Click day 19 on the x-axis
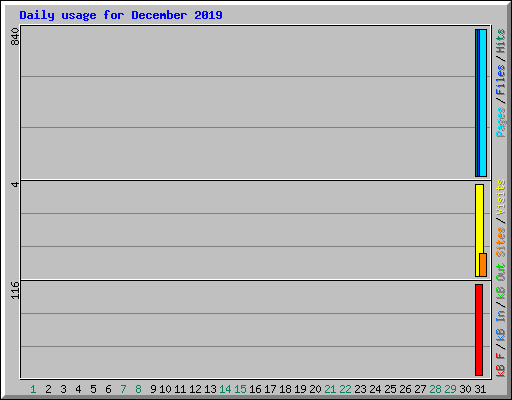The width and height of the screenshot is (512, 400). point(300,389)
